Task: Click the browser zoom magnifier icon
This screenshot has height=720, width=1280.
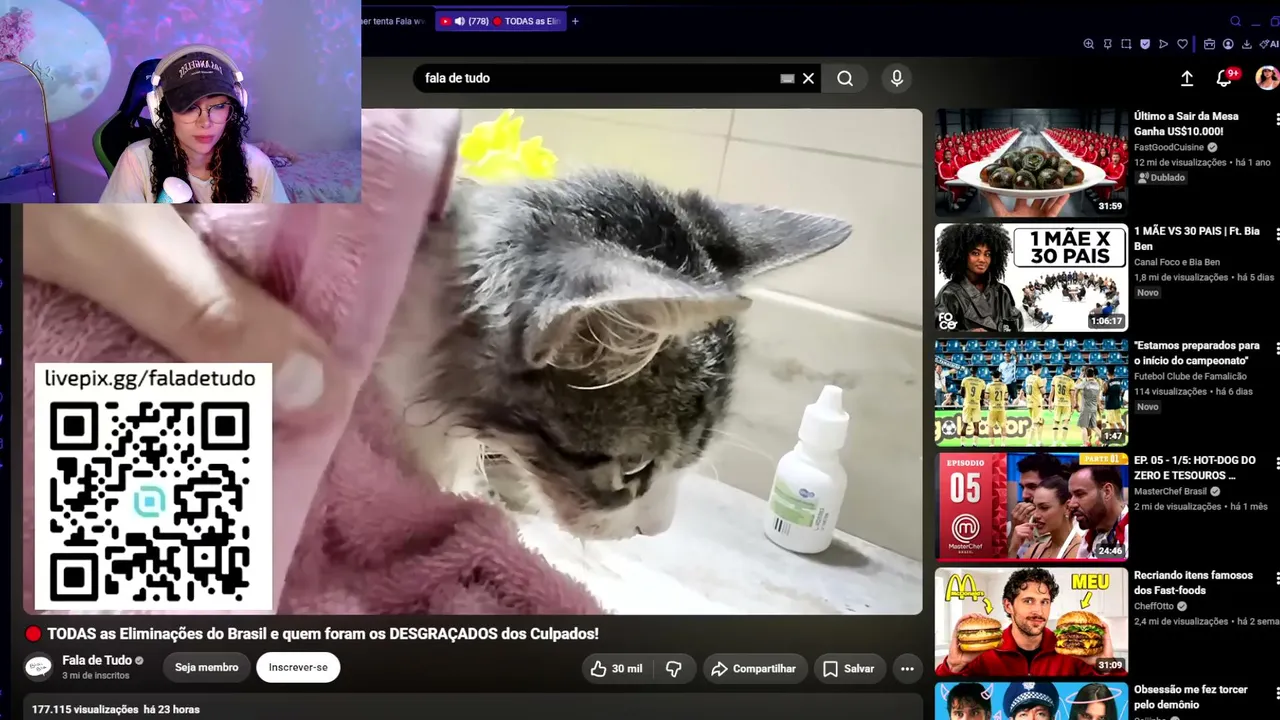Action: 1089,44
